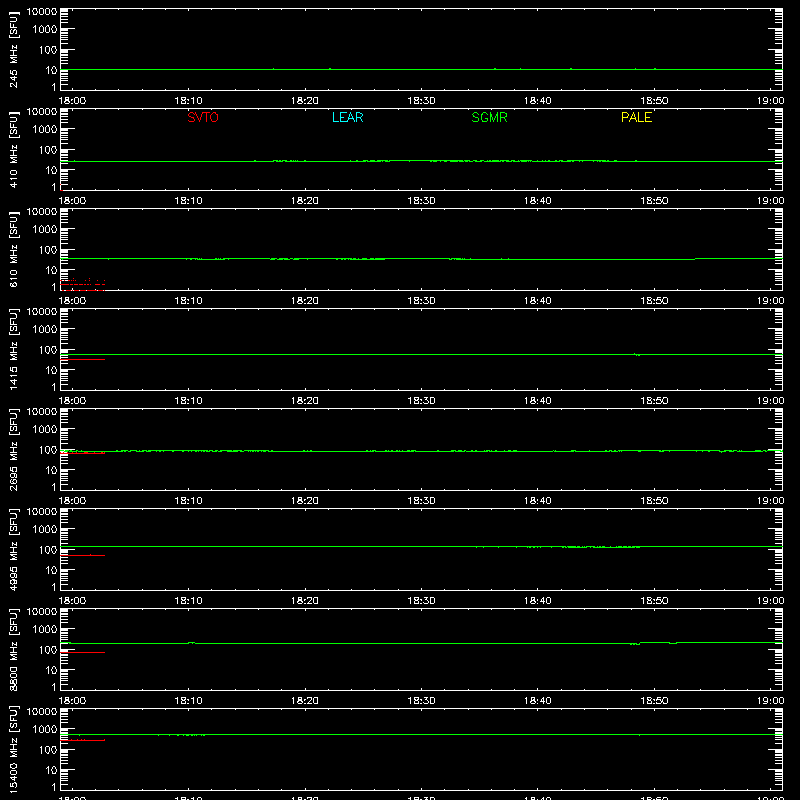
Task: Click 18:50 tick label beneath 4995 MHz plot
Action: pos(654,601)
